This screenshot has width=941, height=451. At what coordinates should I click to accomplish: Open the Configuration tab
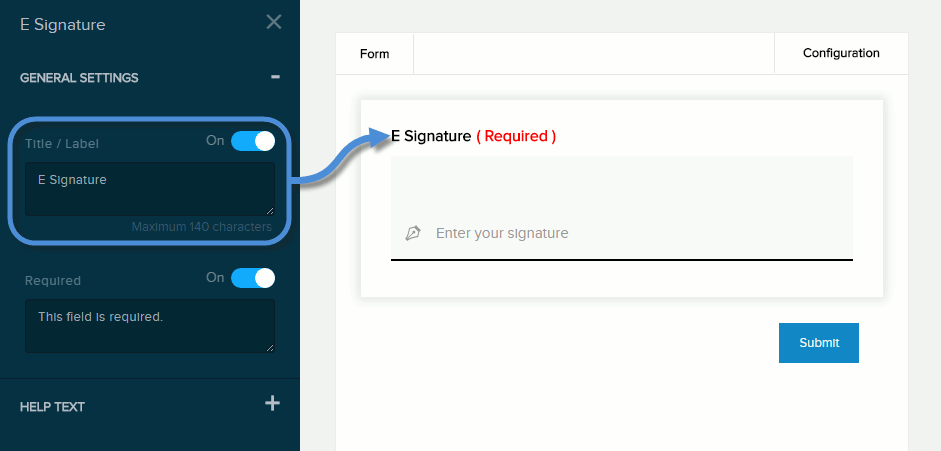pyautogui.click(x=841, y=54)
